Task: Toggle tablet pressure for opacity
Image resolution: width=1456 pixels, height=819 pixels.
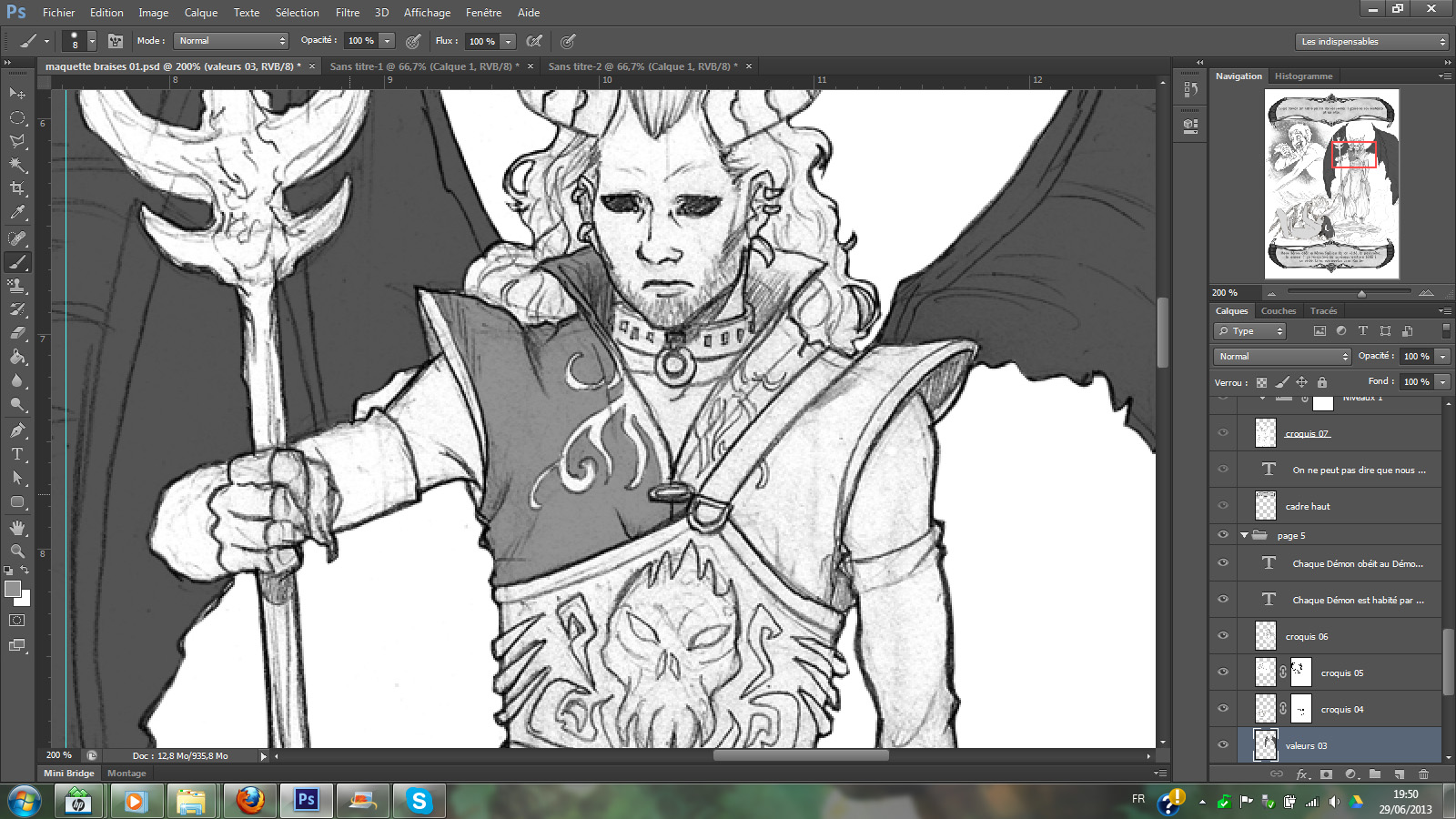Action: (x=413, y=41)
